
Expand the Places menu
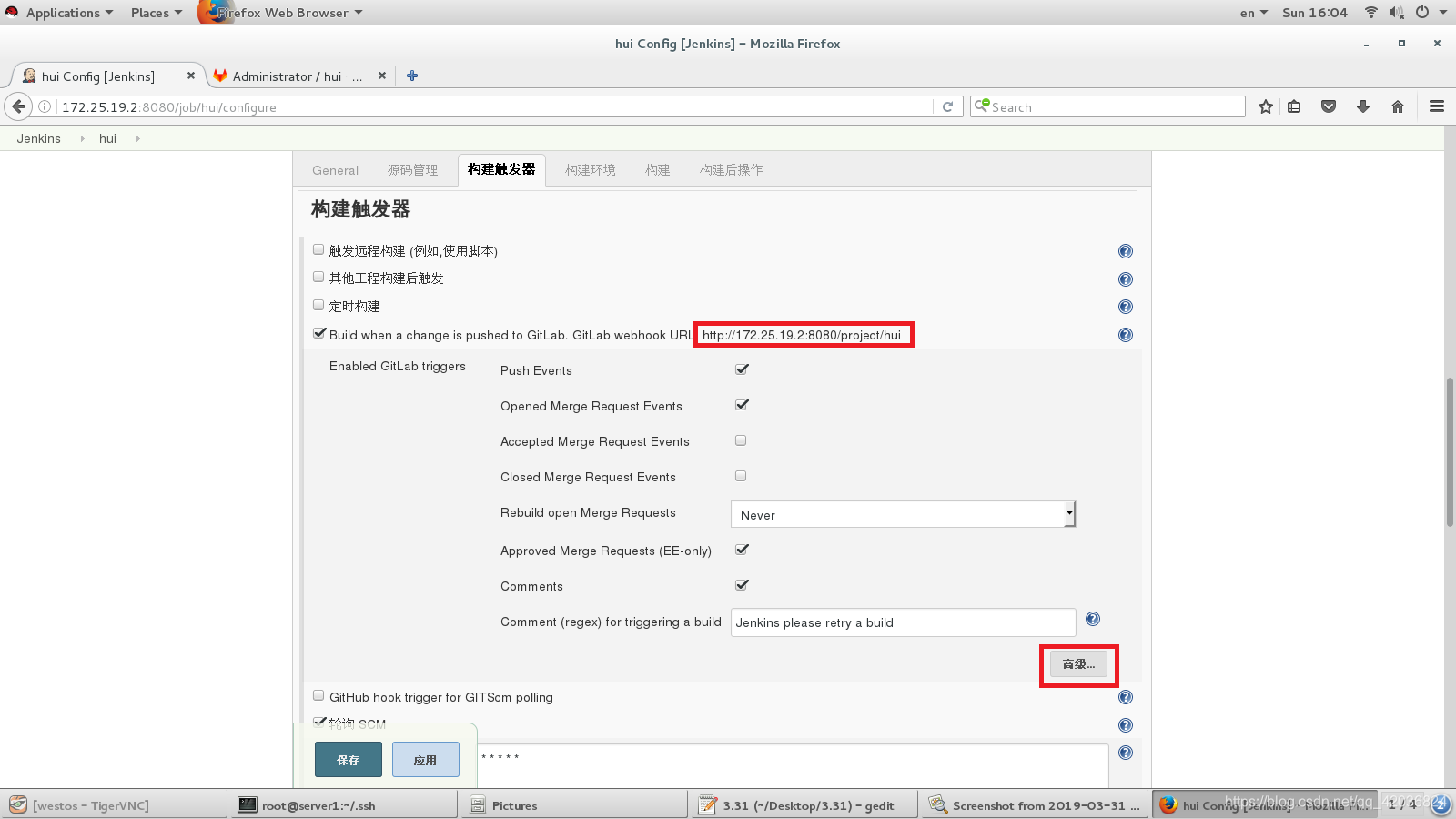(156, 13)
